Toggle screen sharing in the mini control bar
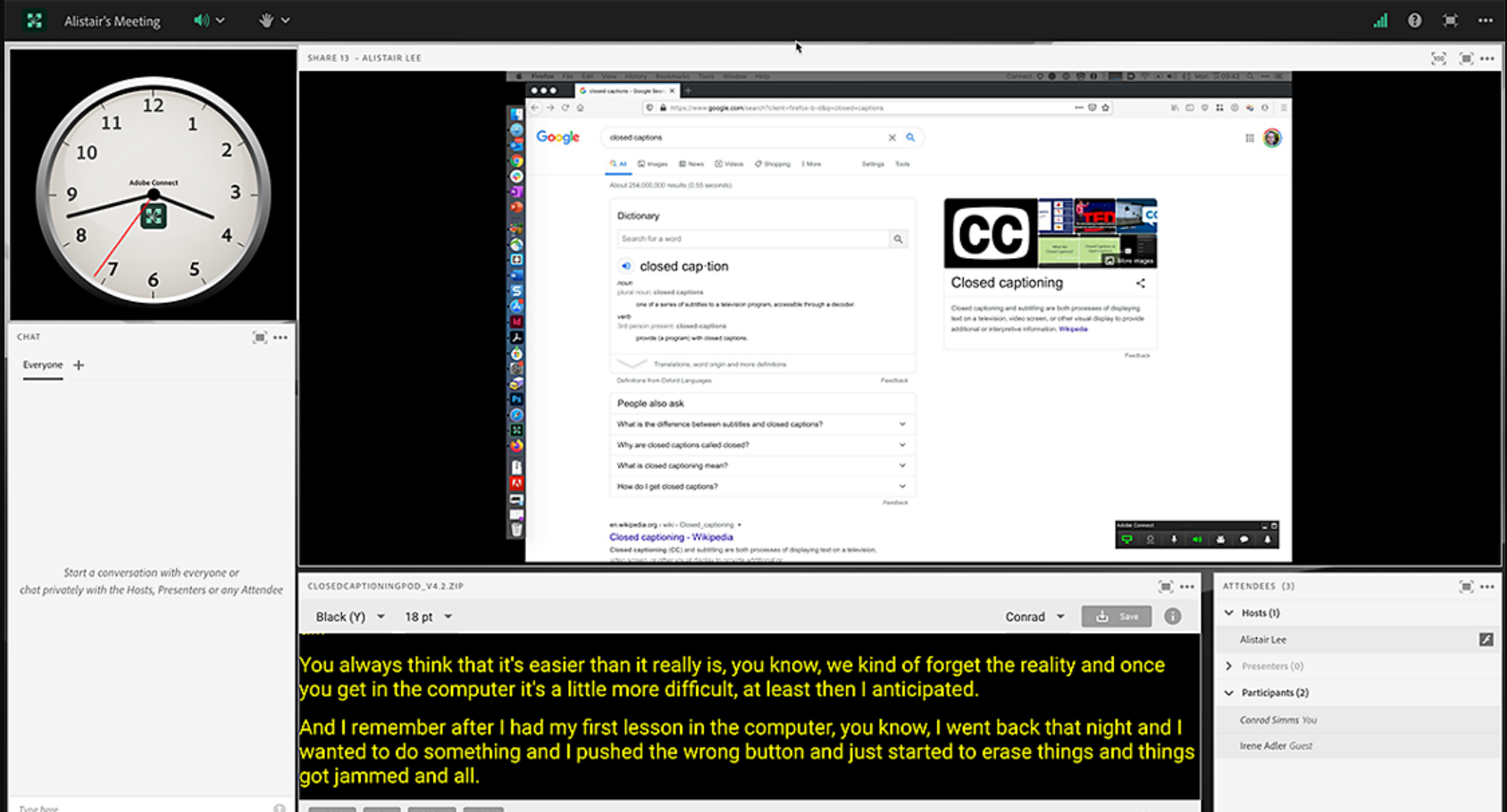 pyautogui.click(x=1126, y=539)
